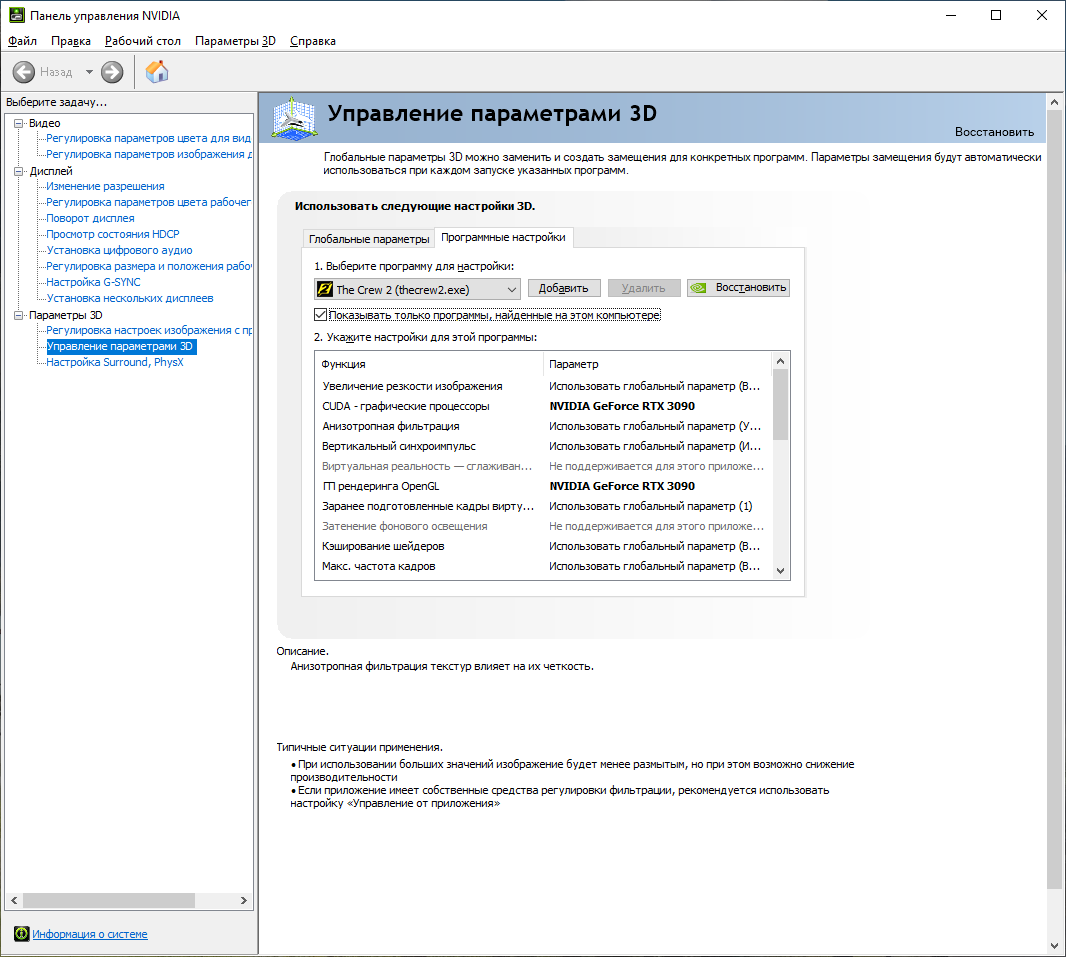Viewport: 1066px width, 957px height.
Task: Click main page scroll down arrow
Action: [x=1054, y=945]
